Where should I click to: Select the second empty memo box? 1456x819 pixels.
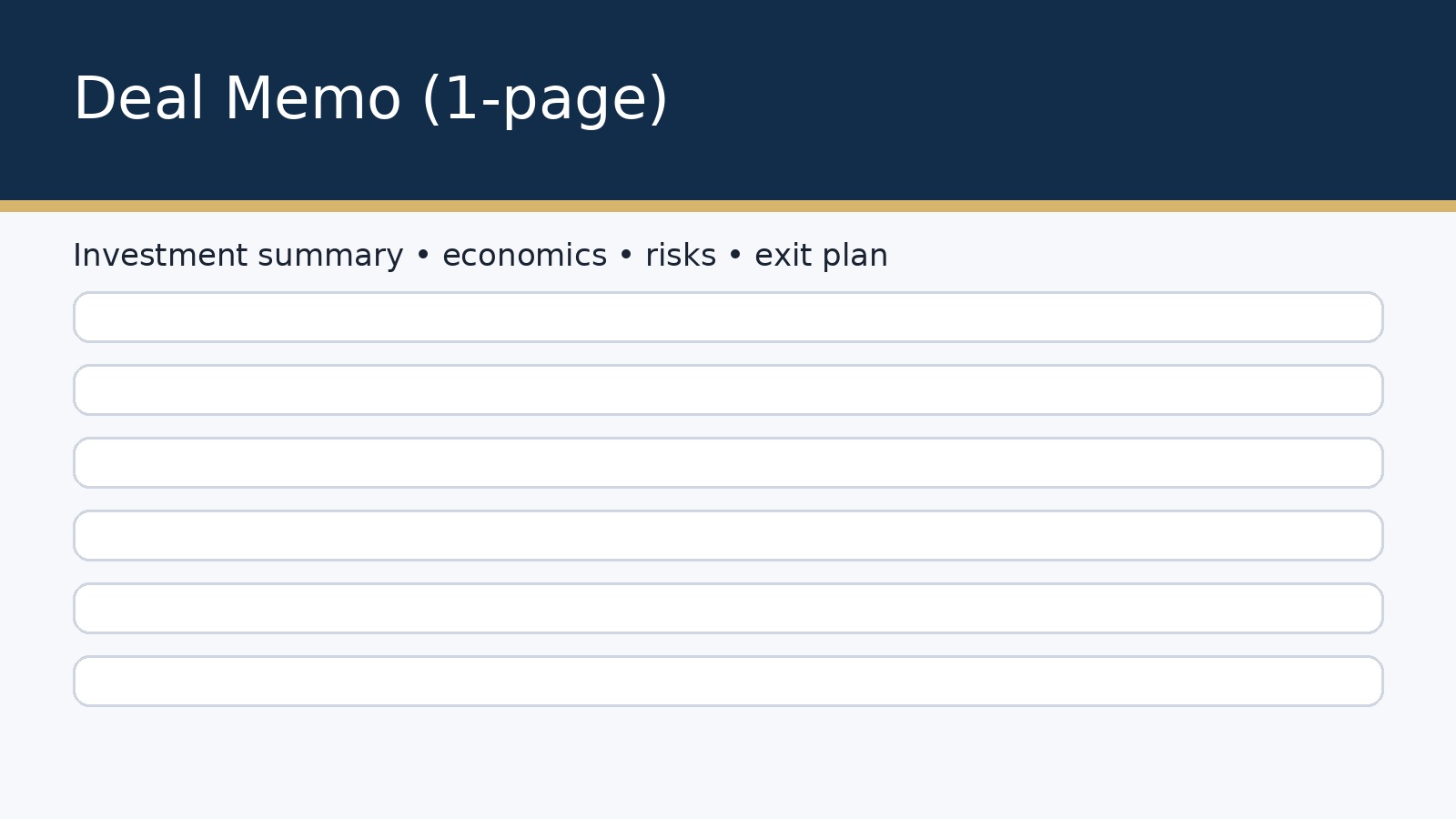click(x=728, y=390)
